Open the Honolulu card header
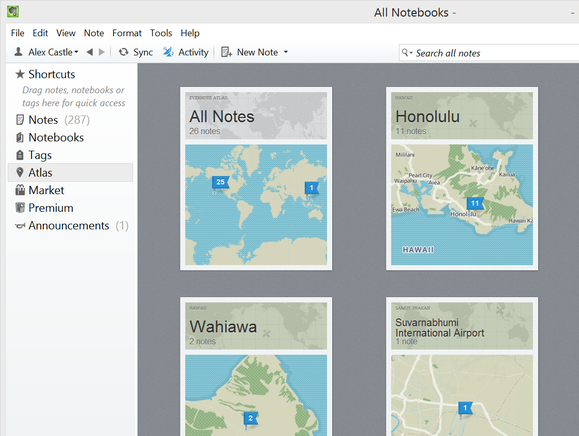The width and height of the screenshot is (579, 436). tap(462, 116)
